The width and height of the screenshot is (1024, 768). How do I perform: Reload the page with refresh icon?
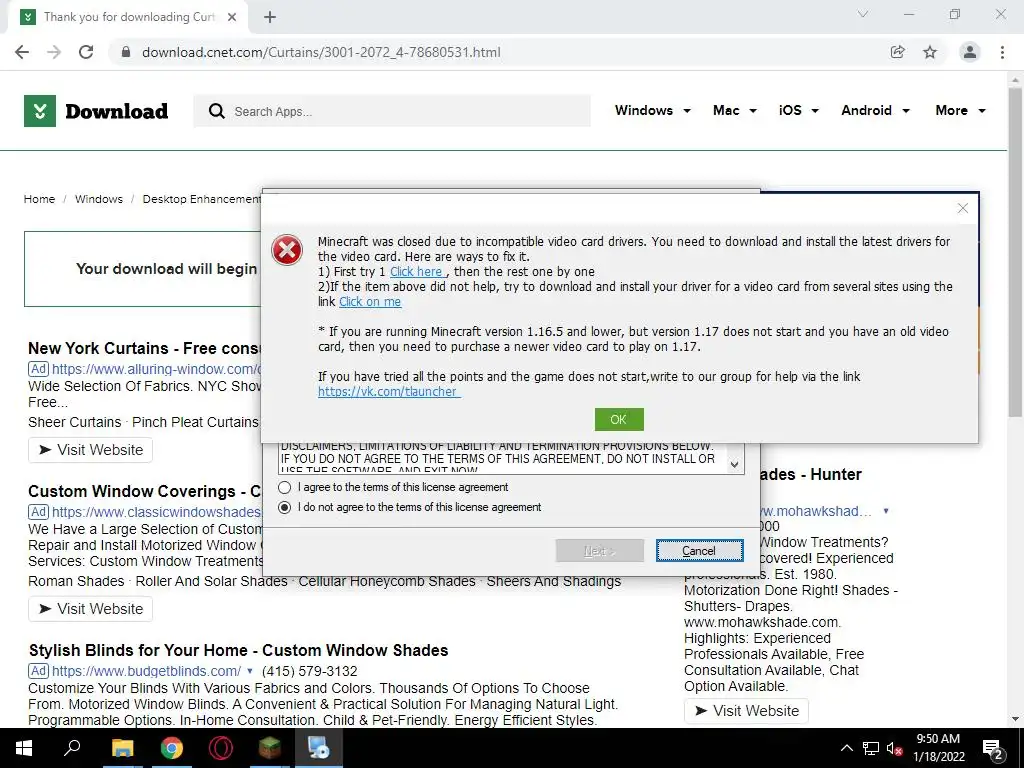(x=86, y=52)
